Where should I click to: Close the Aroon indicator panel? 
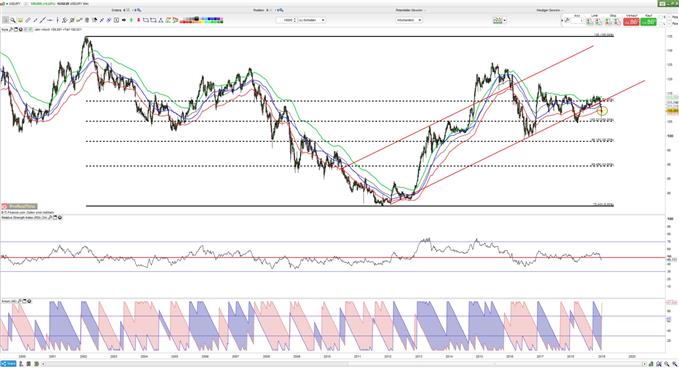(x=29, y=301)
